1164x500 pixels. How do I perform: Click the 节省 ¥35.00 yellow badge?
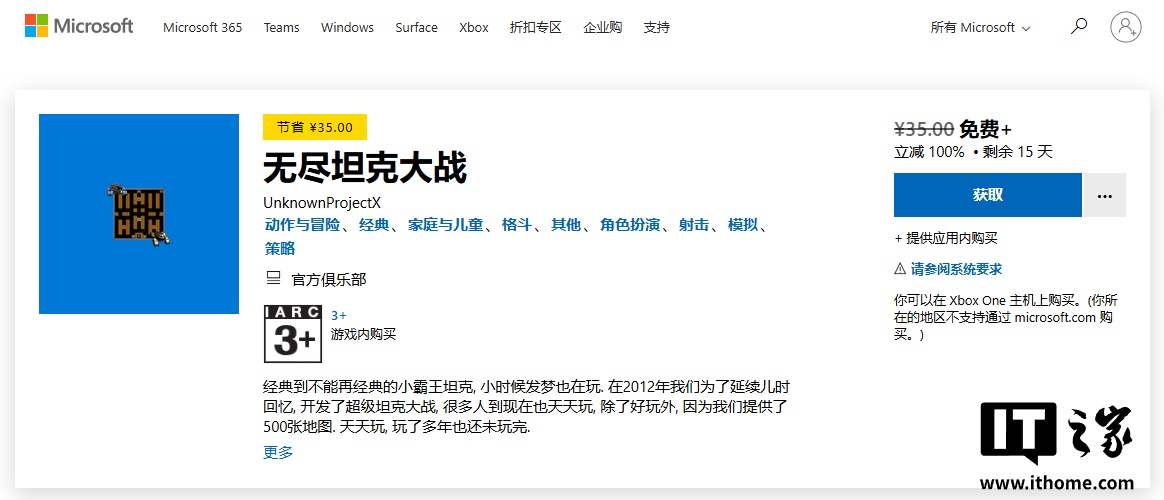[x=315, y=127]
